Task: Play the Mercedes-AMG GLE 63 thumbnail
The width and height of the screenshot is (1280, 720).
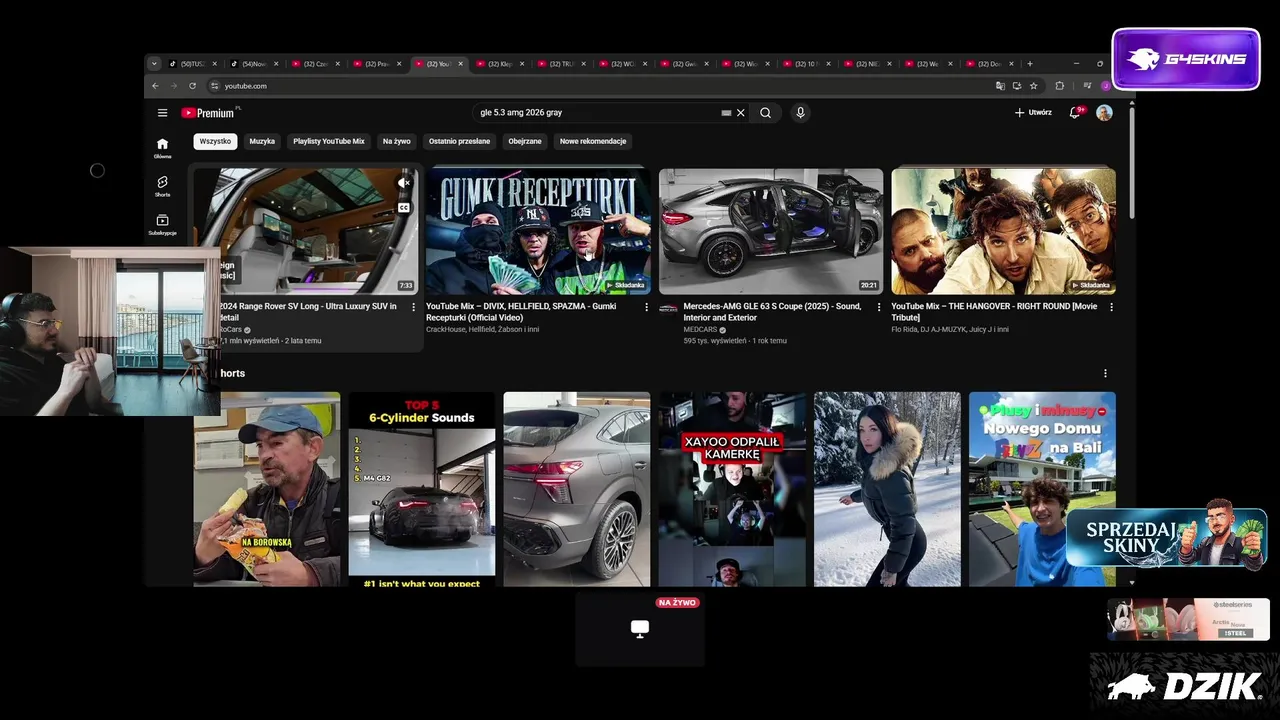Action: click(x=771, y=231)
